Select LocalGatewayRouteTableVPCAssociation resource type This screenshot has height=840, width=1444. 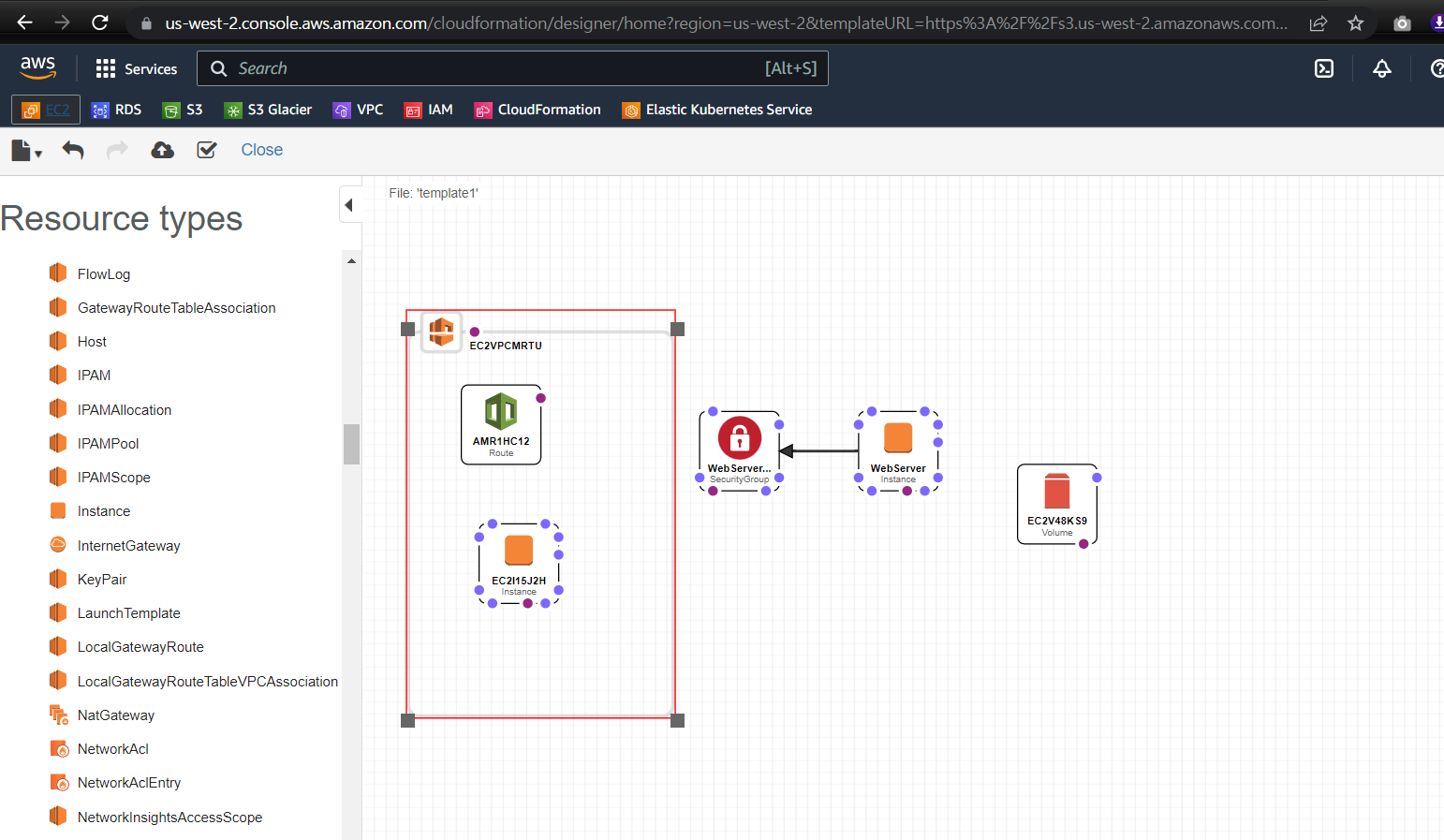(x=207, y=682)
